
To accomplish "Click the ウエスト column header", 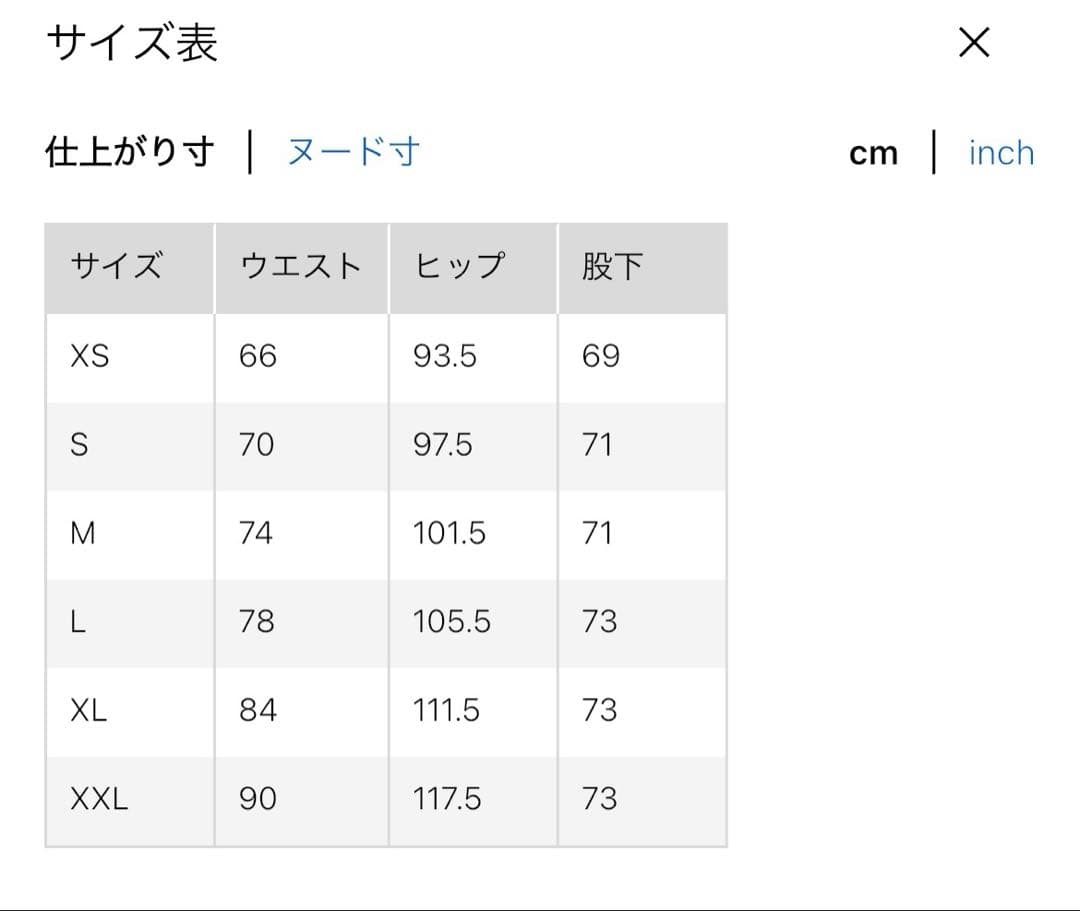I will click(300, 267).
